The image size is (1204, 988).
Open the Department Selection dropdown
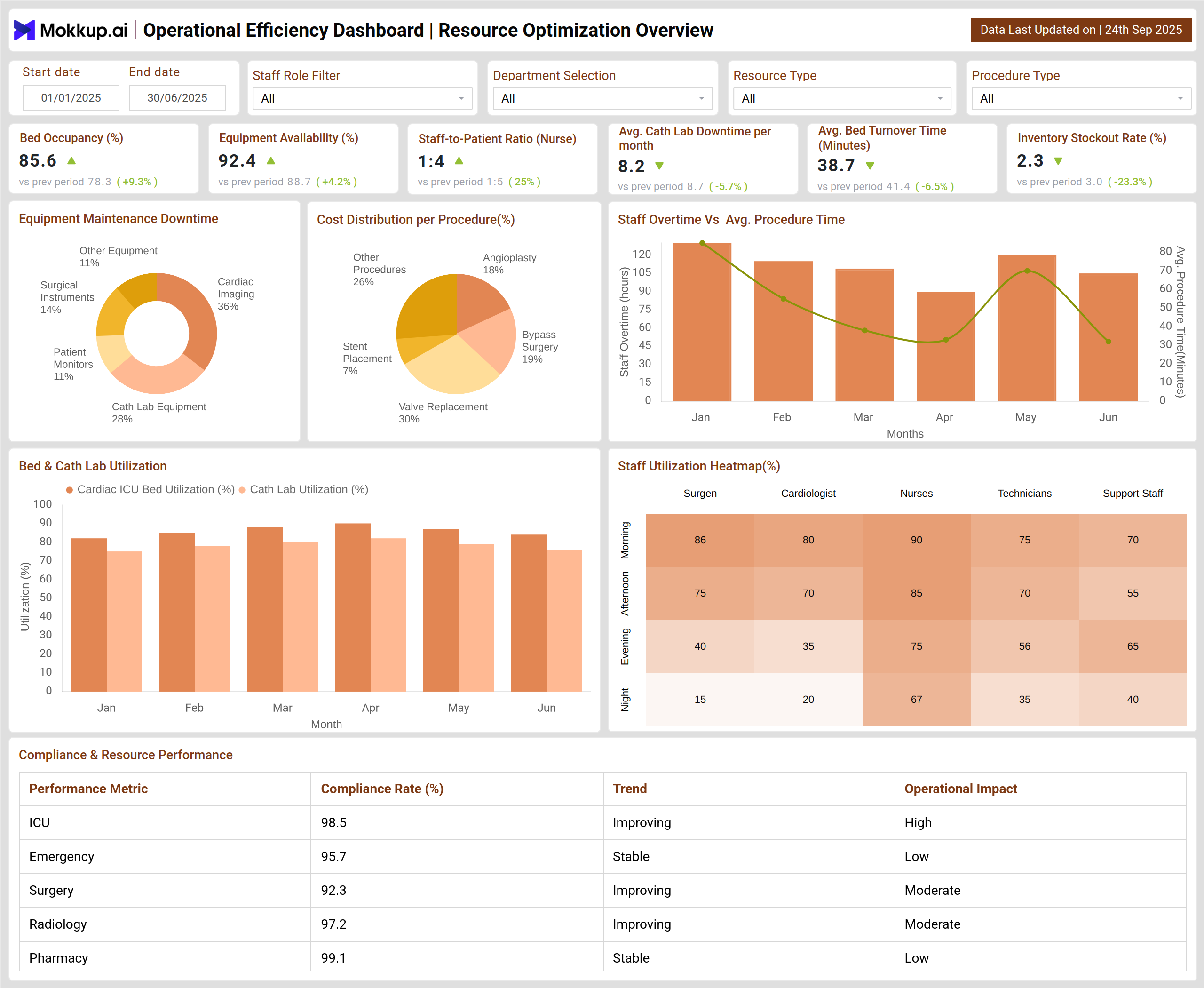602,98
